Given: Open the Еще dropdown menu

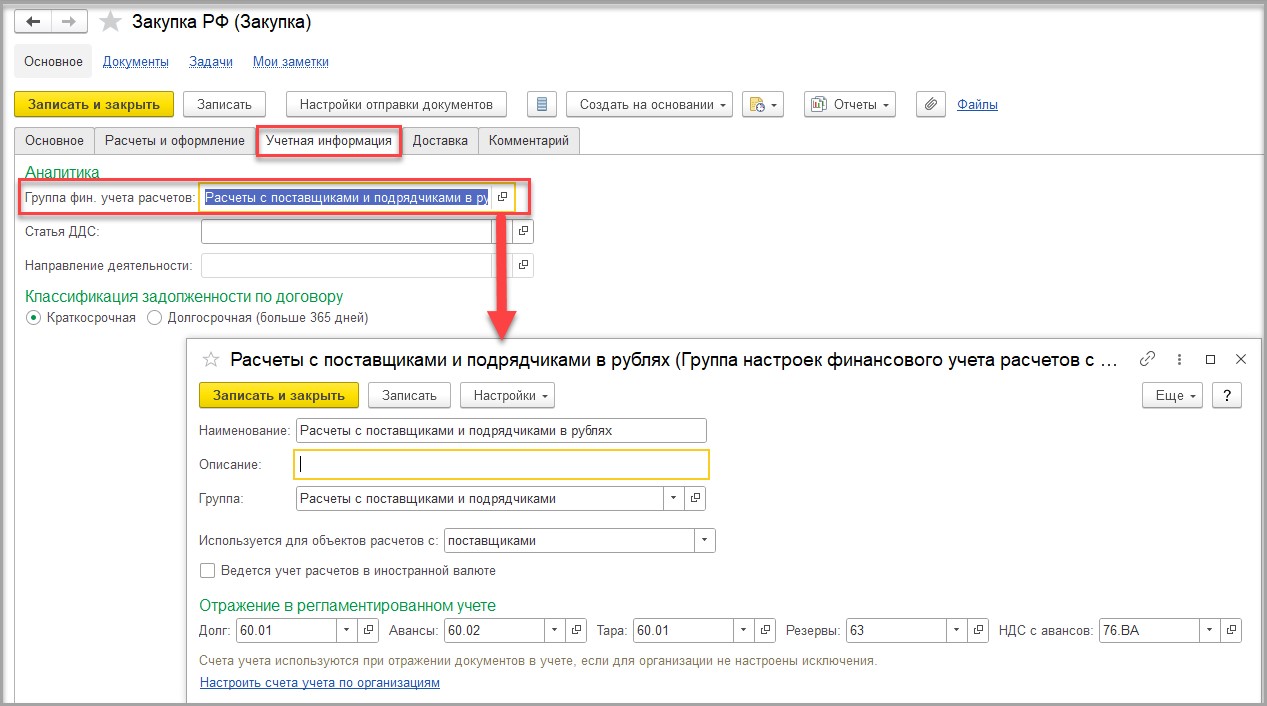Looking at the screenshot, I should 1173,395.
